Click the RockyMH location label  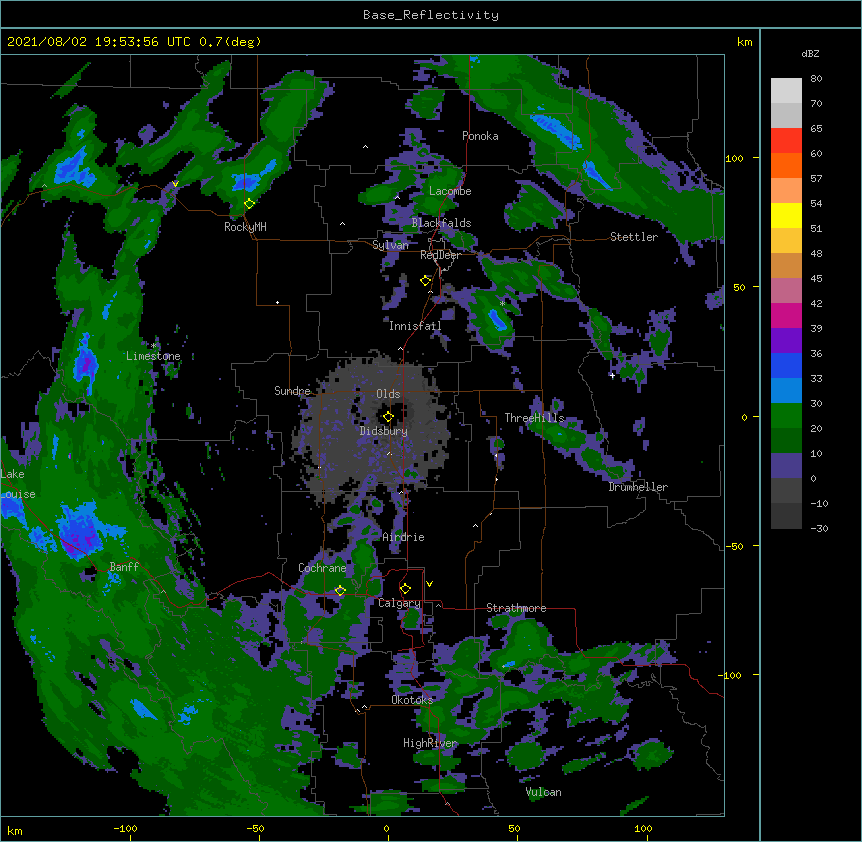pos(245,227)
